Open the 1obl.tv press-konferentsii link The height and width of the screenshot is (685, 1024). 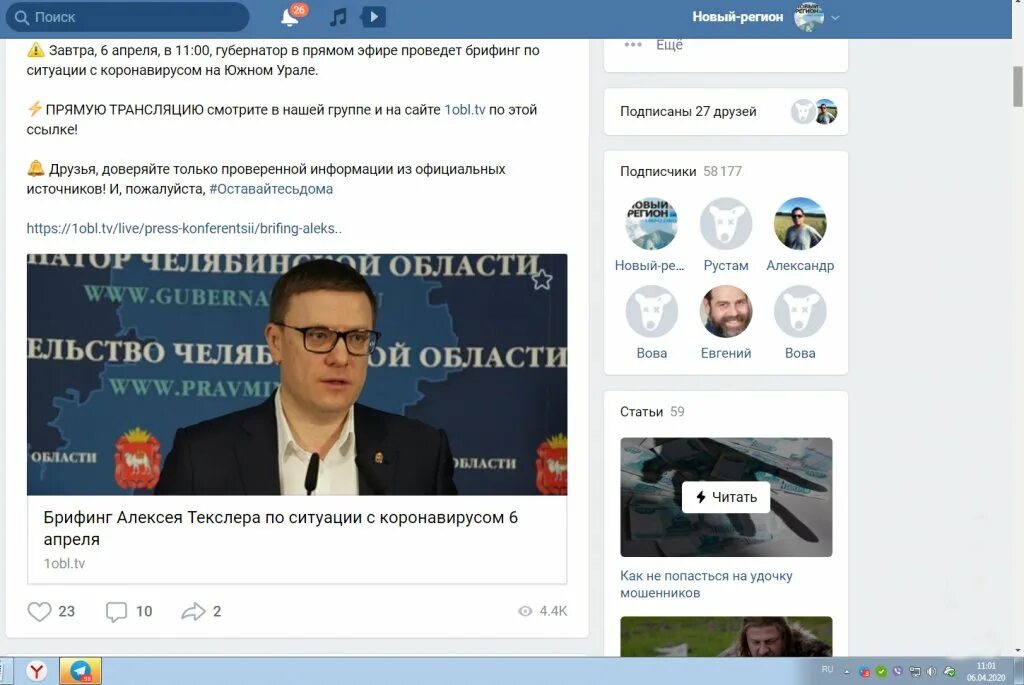[184, 229]
